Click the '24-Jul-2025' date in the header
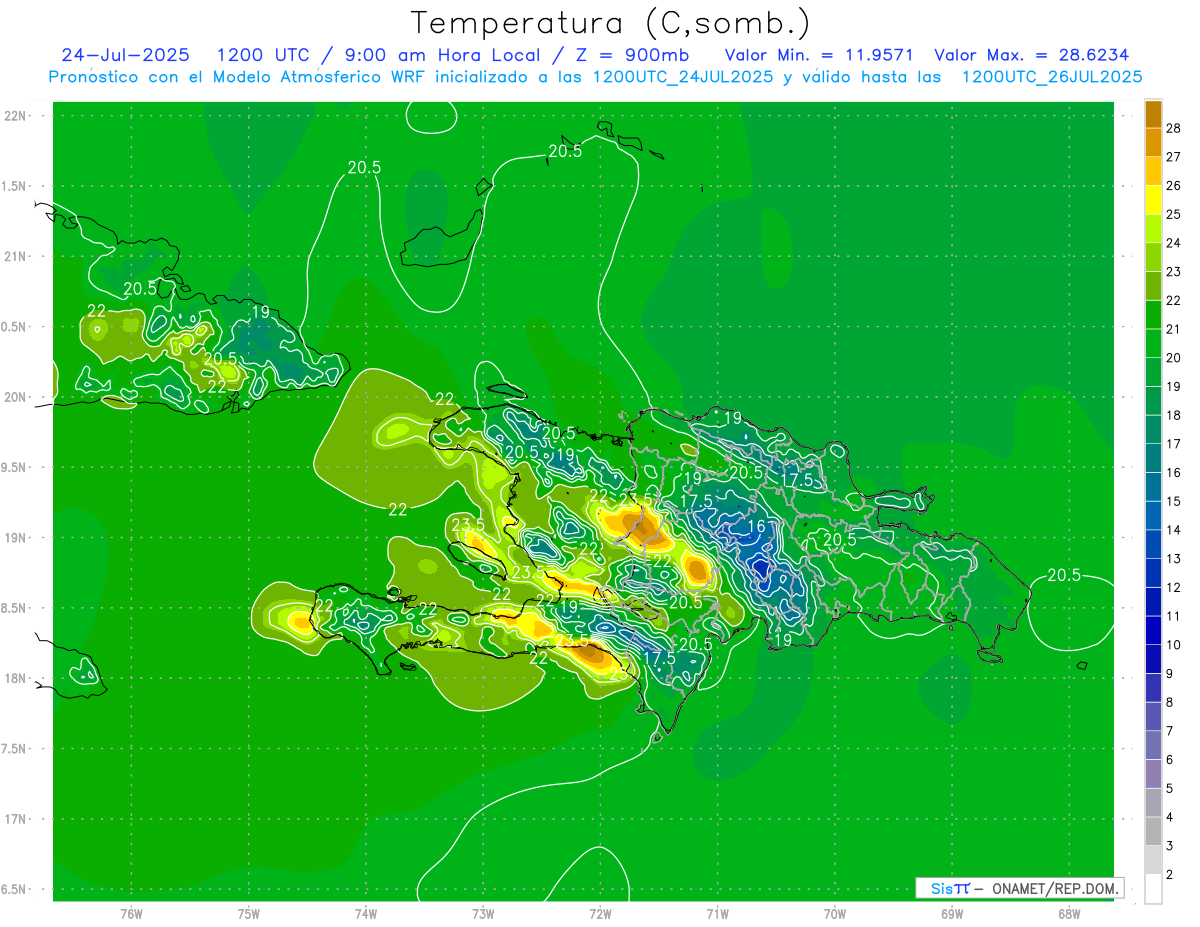Viewport: 1200px width, 927px height. point(126,55)
